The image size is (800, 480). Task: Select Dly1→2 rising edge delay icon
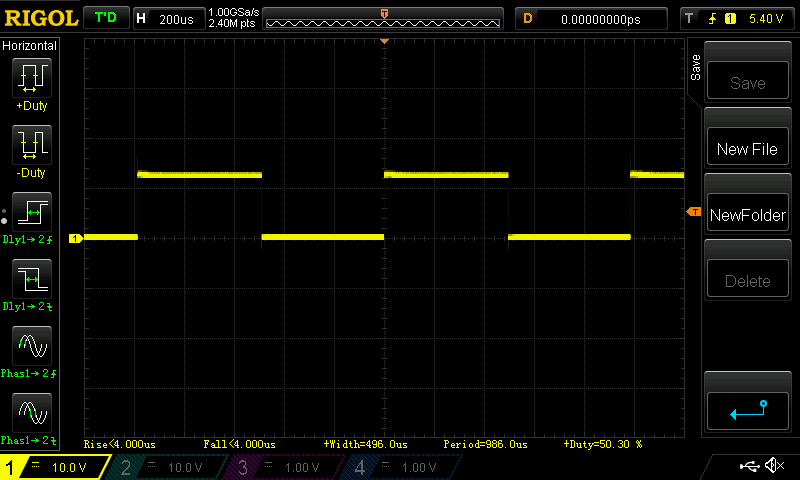32,212
